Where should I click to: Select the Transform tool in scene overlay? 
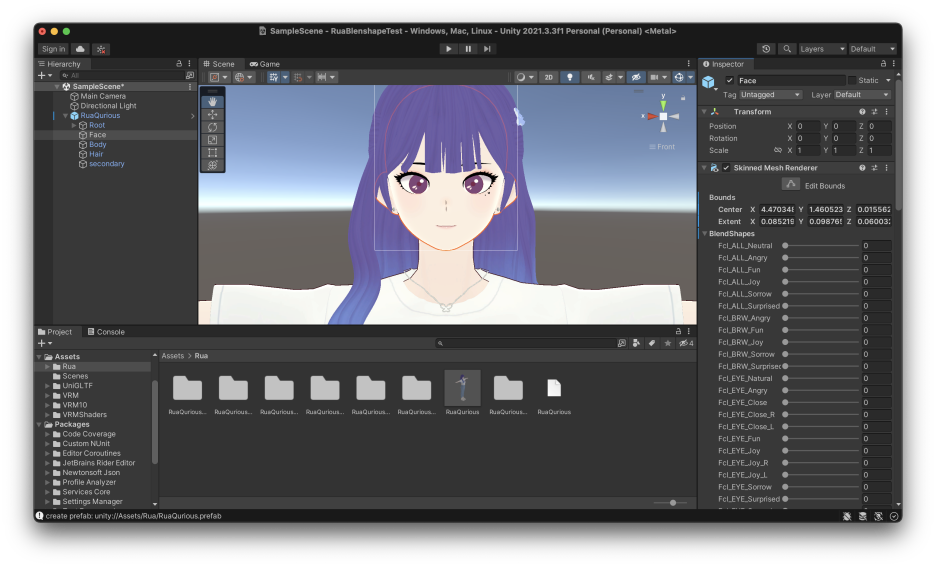(x=212, y=165)
